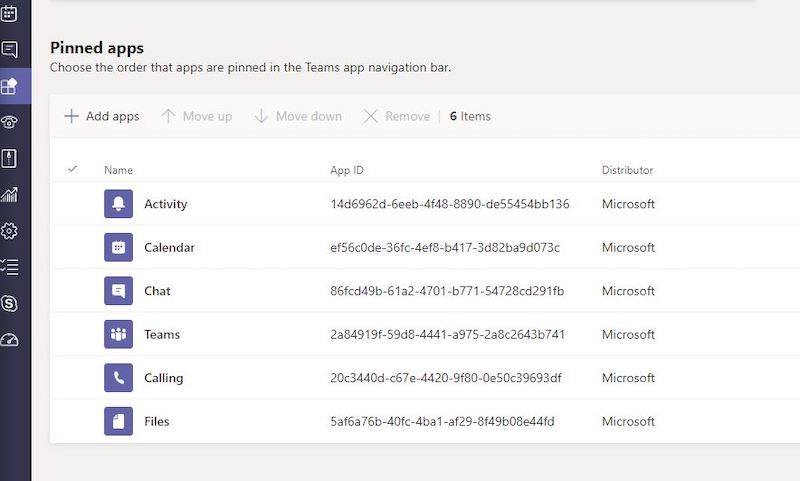This screenshot has height=481, width=800.
Task: Open Call quality dashboard gauge icon
Action: [x=9, y=340]
